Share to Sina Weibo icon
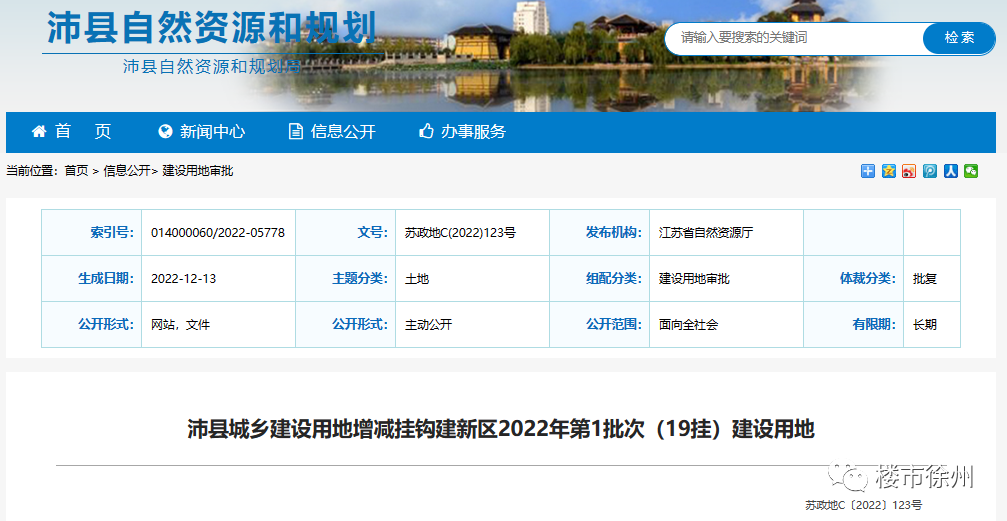This screenshot has height=521, width=1007. 909,171
